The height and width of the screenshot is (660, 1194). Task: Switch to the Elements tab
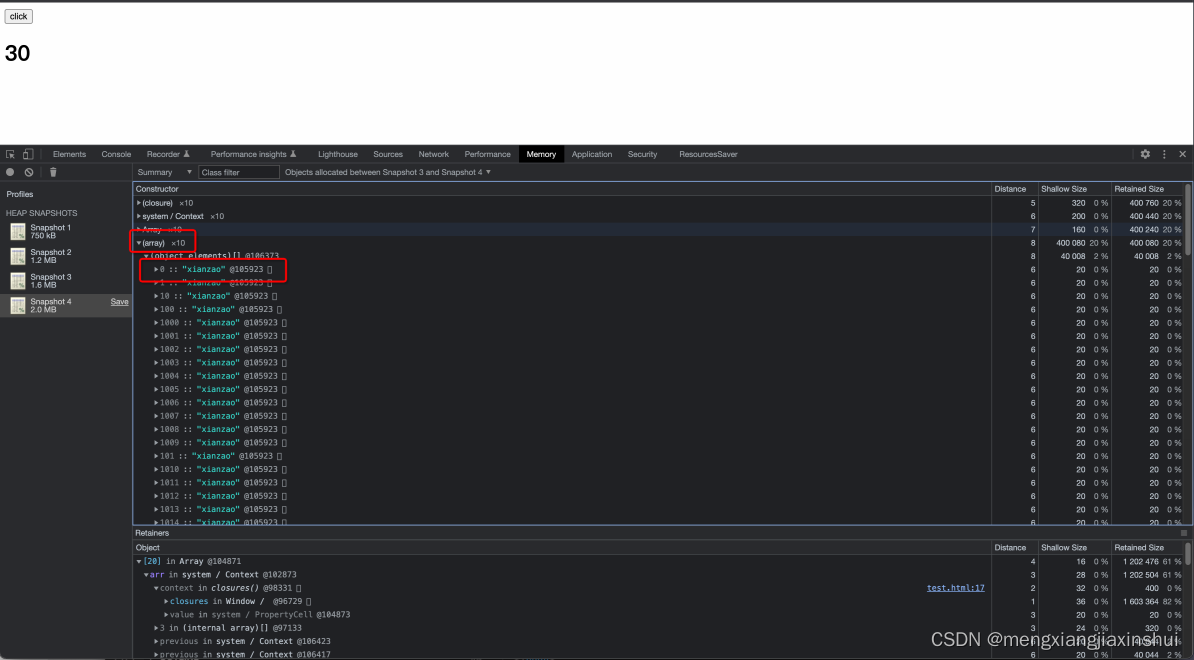(x=69, y=154)
